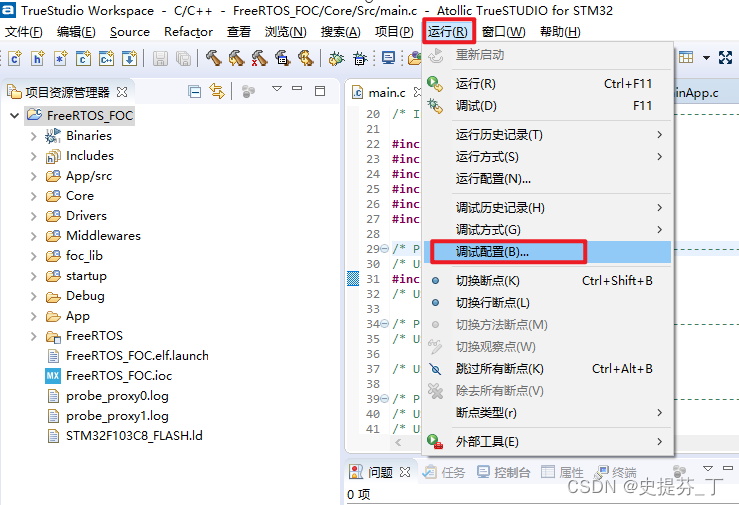739x505 pixels.
Task: Click the blue monitor terminal toolbar icon
Action: click(x=388, y=58)
